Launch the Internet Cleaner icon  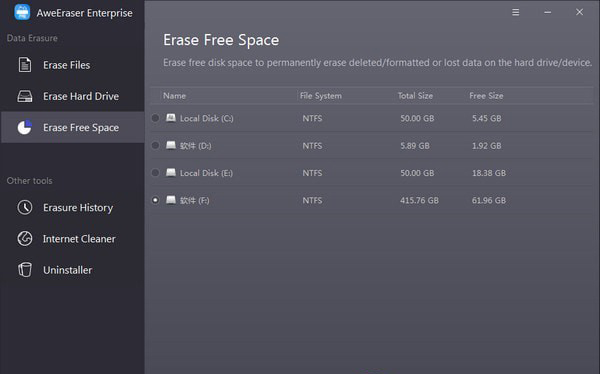point(25,238)
